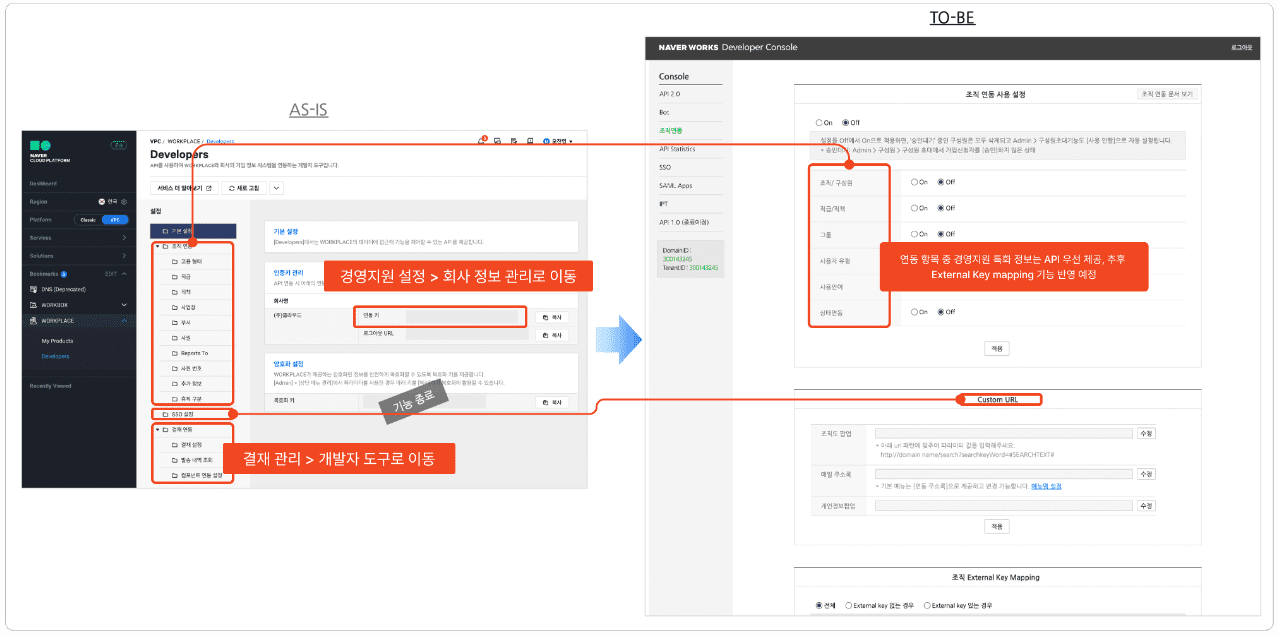The image size is (1277, 635).
Task: Click the Naver Cloud Platform logo
Action: point(42,152)
